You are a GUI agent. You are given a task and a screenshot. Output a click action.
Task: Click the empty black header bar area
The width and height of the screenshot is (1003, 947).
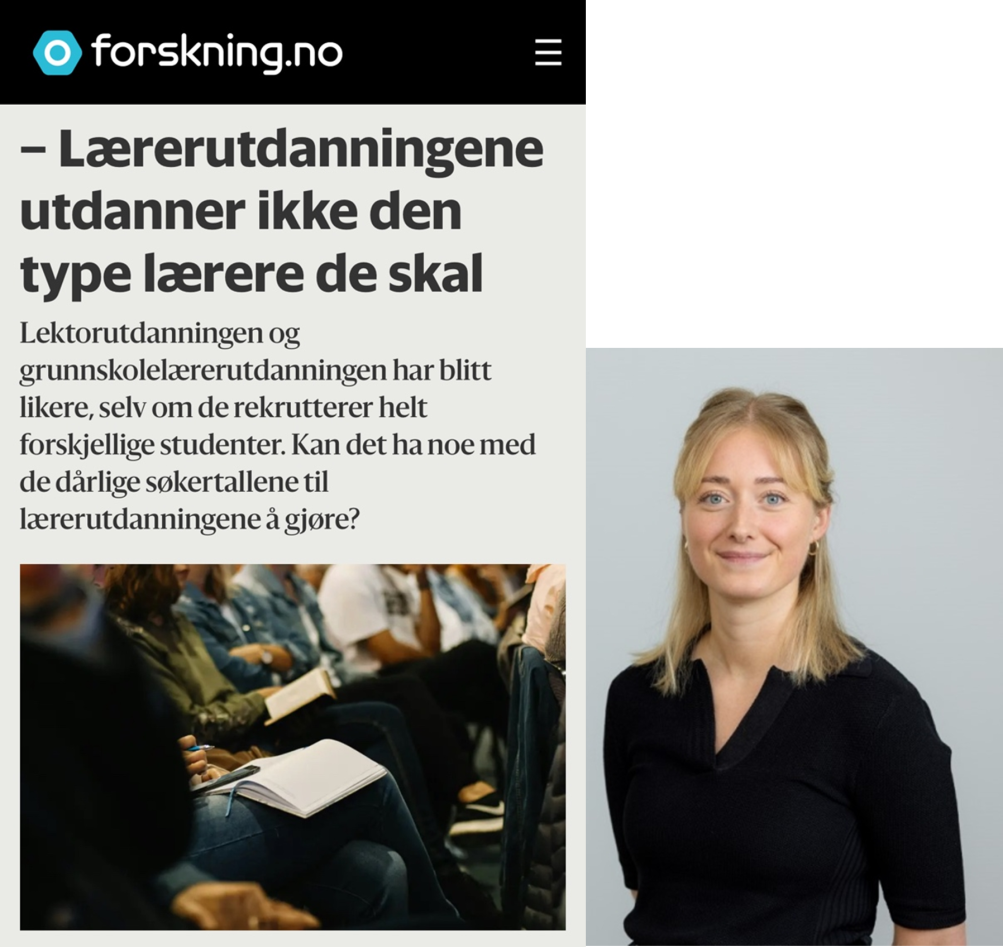(x=438, y=52)
